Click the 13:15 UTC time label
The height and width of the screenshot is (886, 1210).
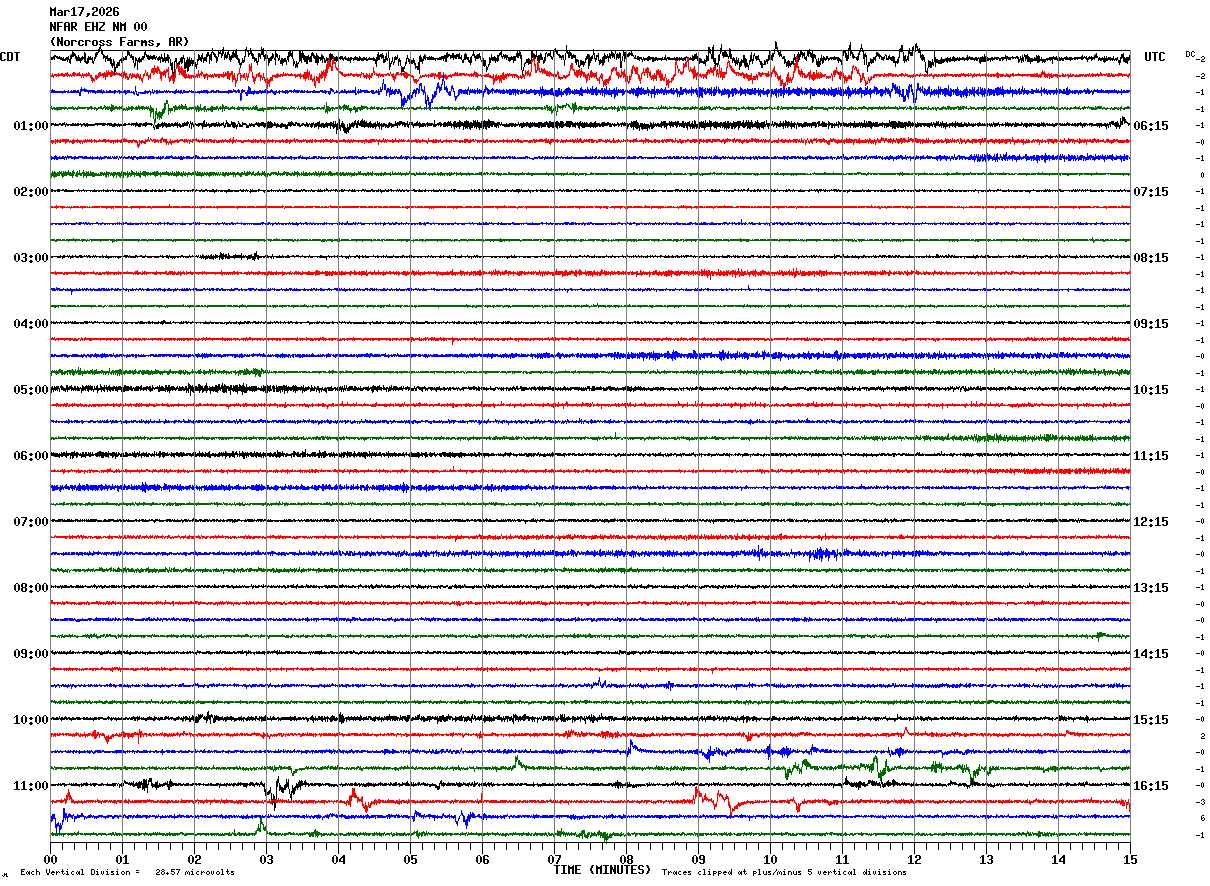point(1151,588)
